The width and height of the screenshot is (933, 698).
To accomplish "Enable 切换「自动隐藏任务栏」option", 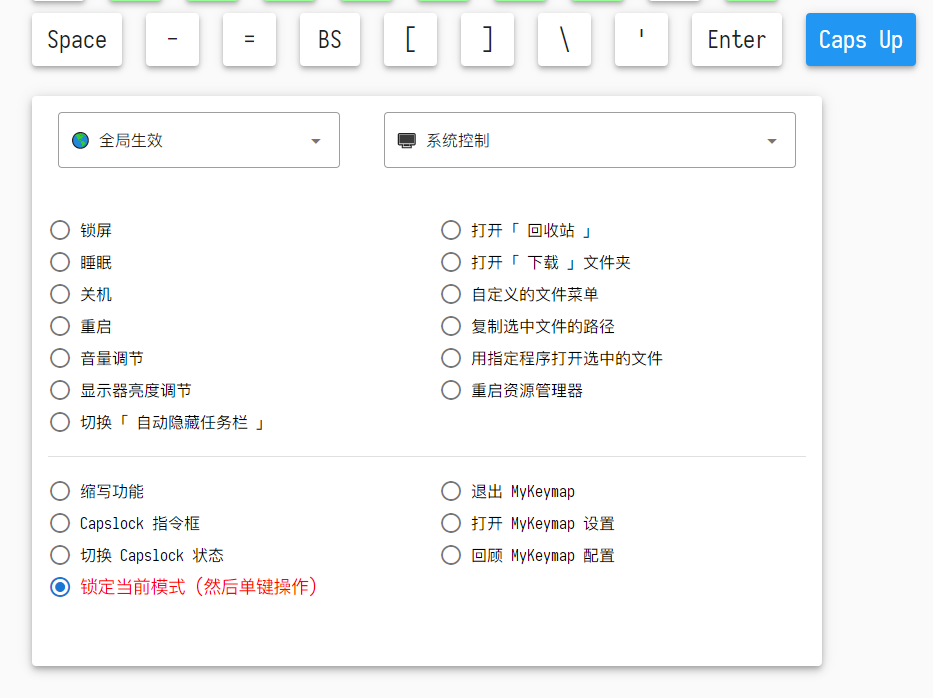I will [x=60, y=422].
